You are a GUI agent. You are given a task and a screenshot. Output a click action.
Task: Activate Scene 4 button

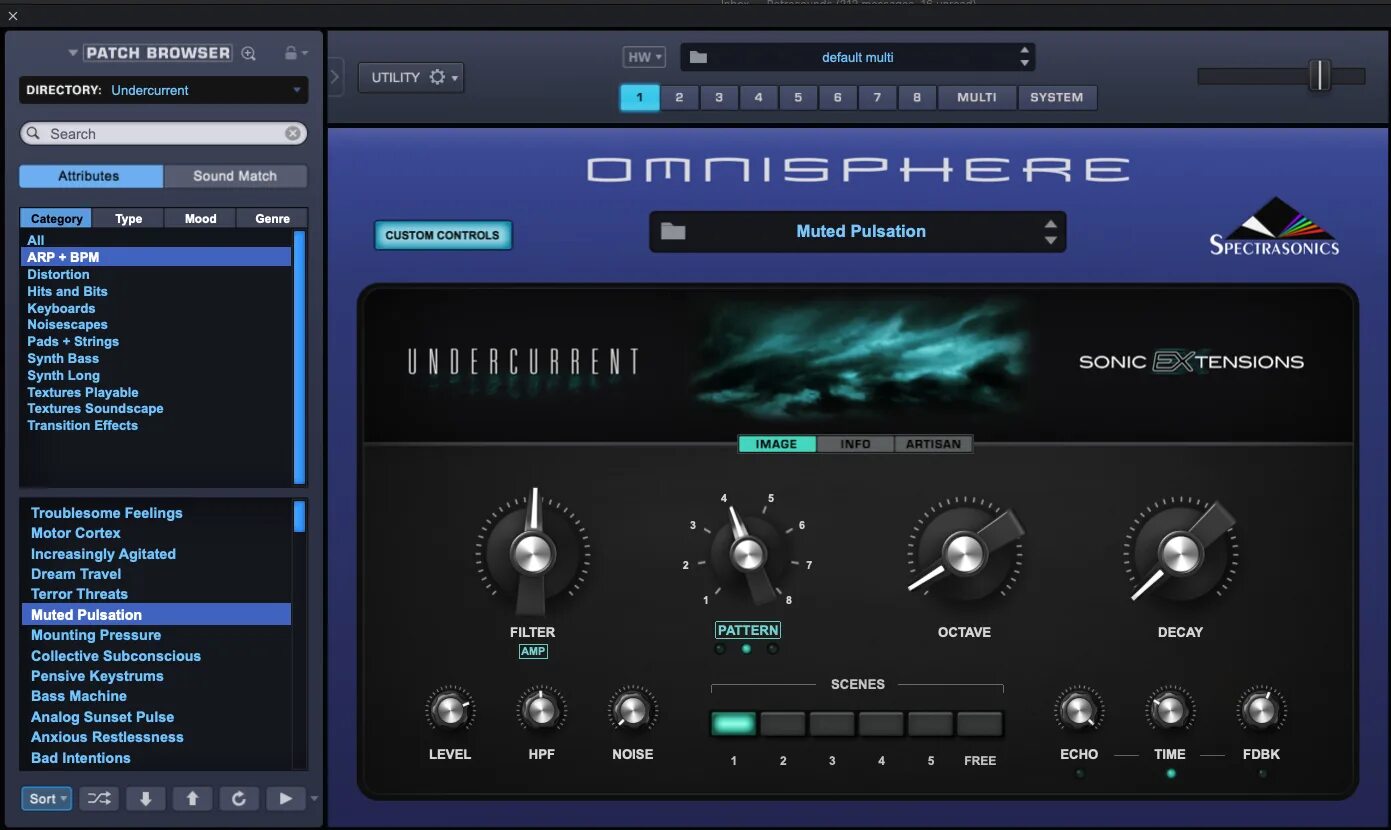881,724
